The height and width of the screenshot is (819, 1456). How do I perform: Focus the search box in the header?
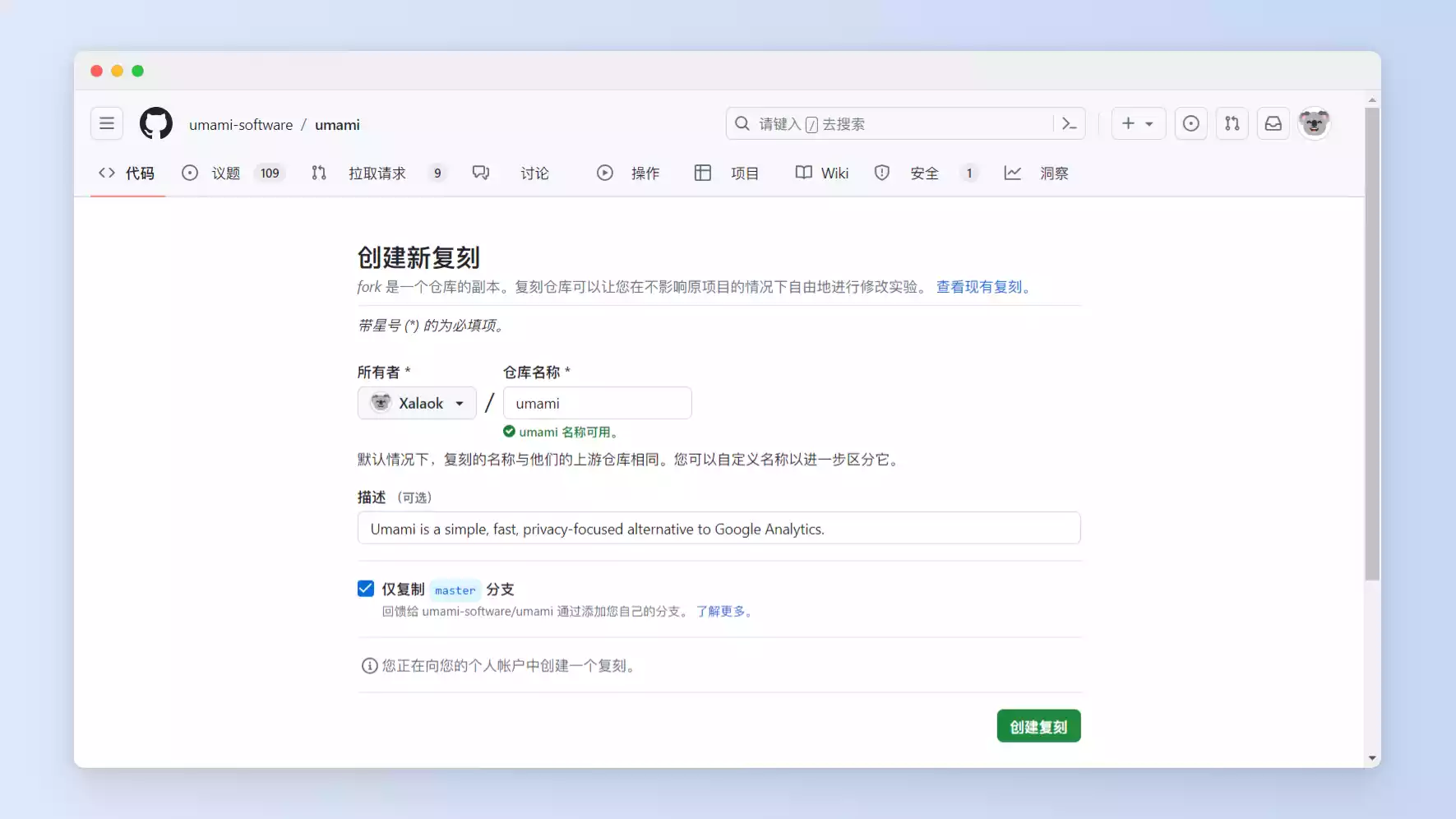tap(904, 123)
